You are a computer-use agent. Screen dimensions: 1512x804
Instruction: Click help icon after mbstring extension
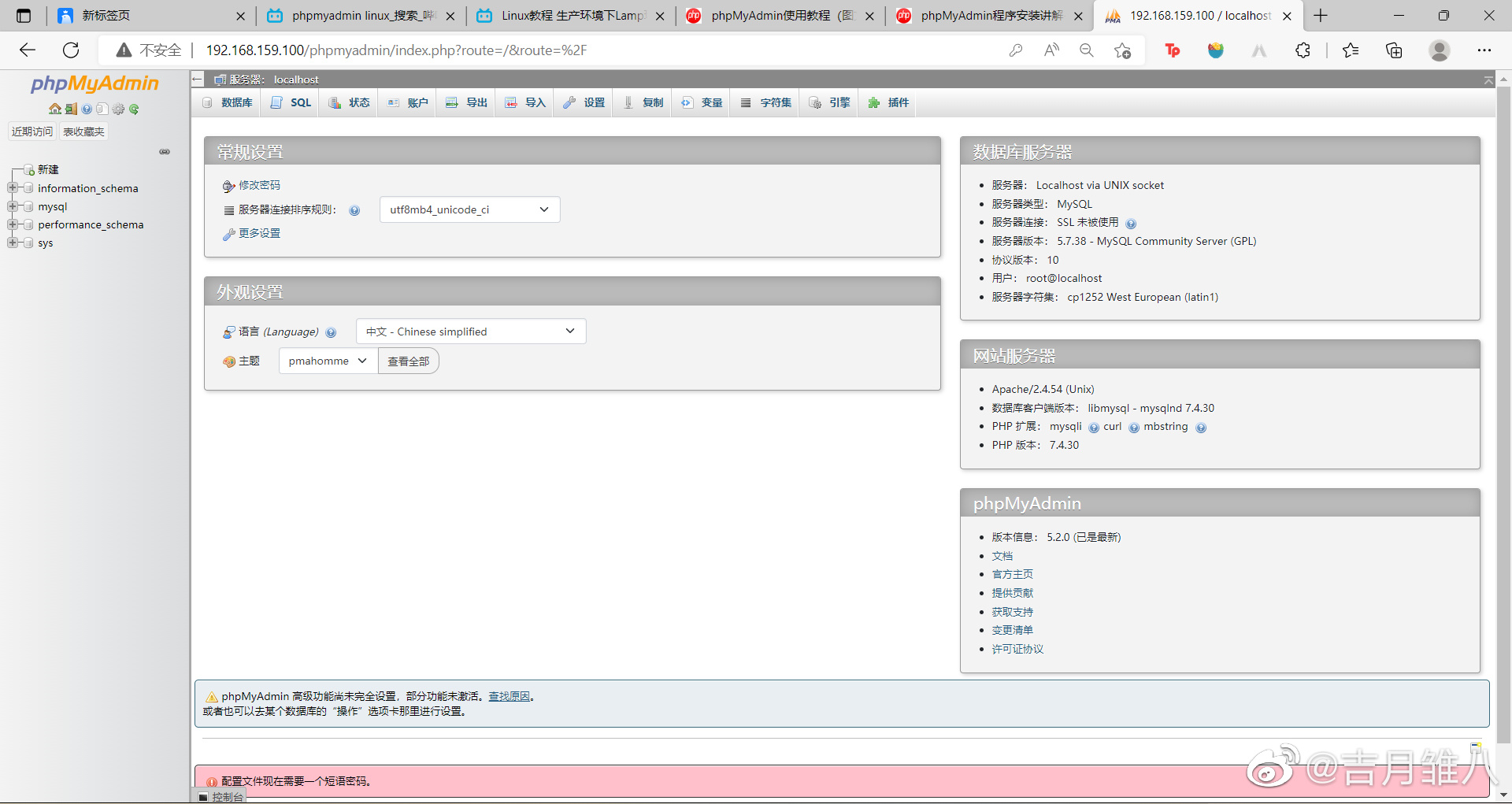[1201, 428]
